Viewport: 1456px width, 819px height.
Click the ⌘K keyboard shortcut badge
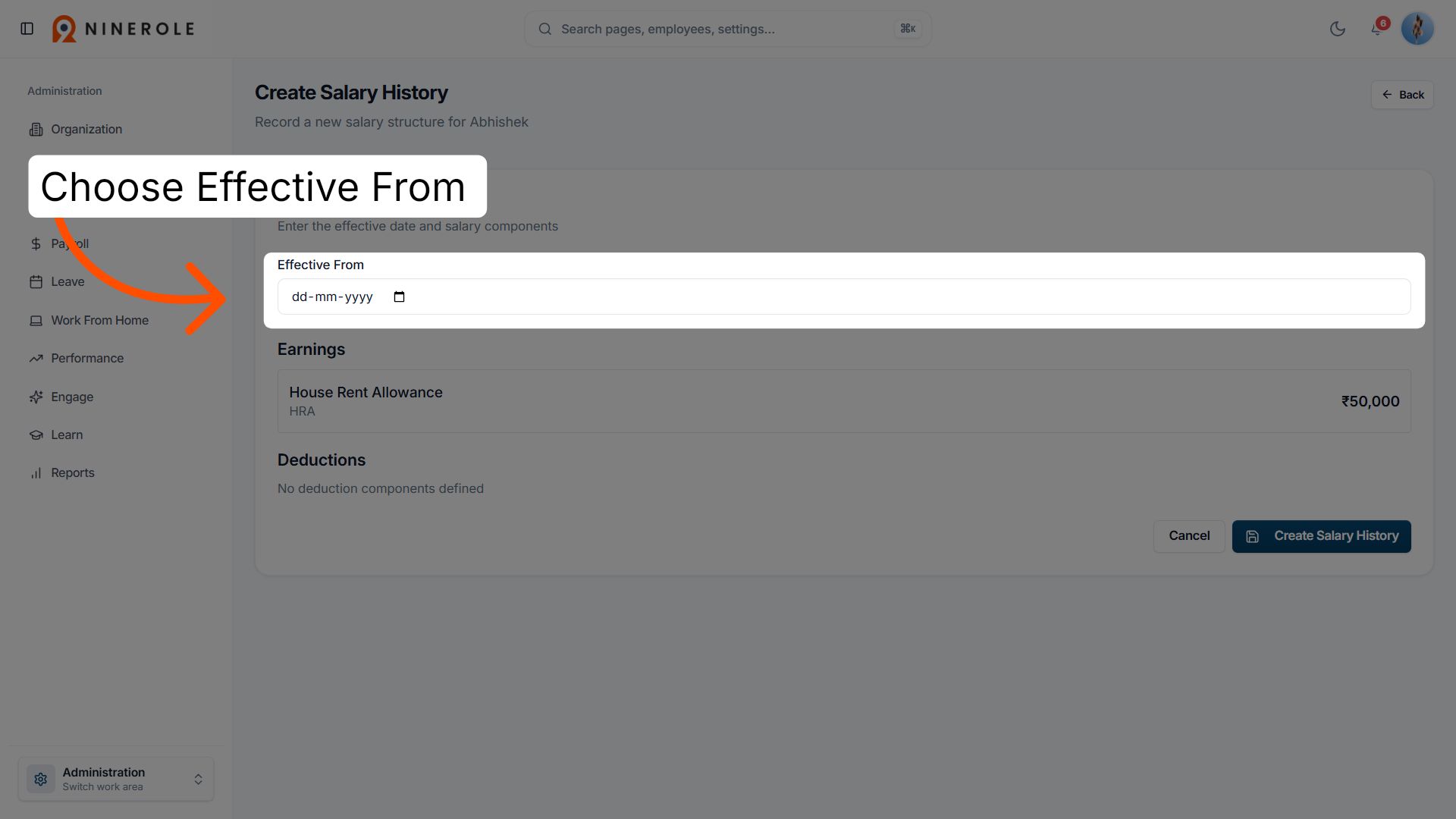(908, 29)
